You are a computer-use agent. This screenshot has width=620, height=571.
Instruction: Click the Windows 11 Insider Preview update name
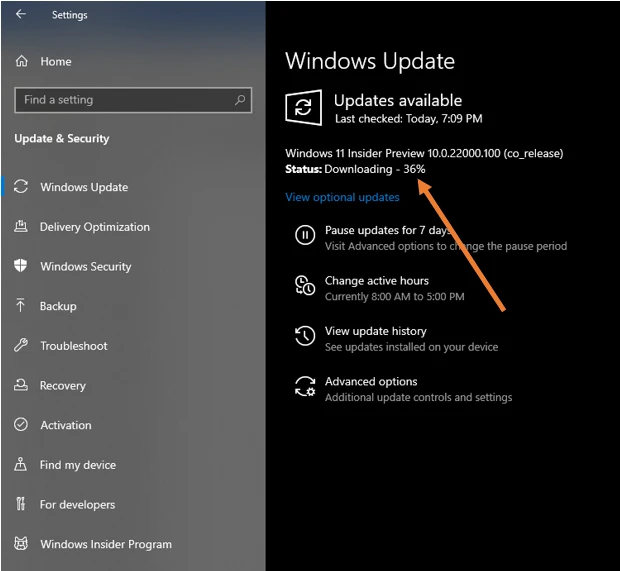click(424, 153)
